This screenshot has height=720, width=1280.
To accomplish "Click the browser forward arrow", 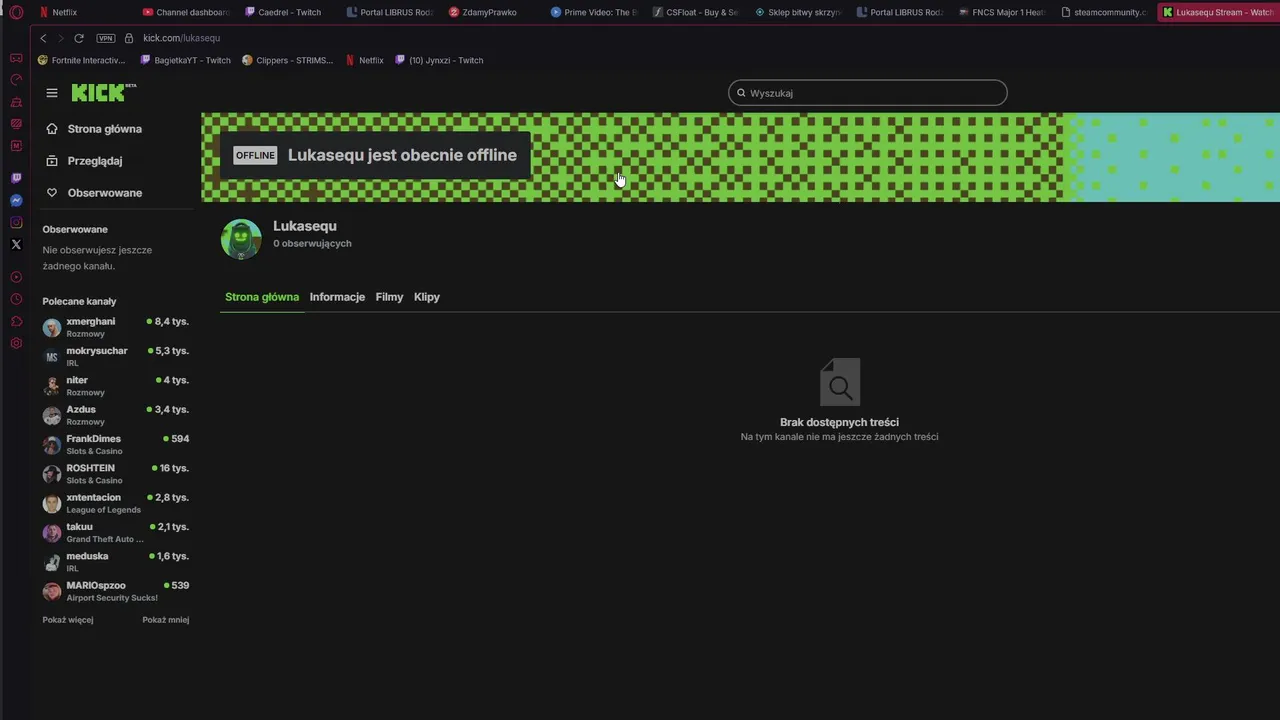I will click(x=61, y=38).
